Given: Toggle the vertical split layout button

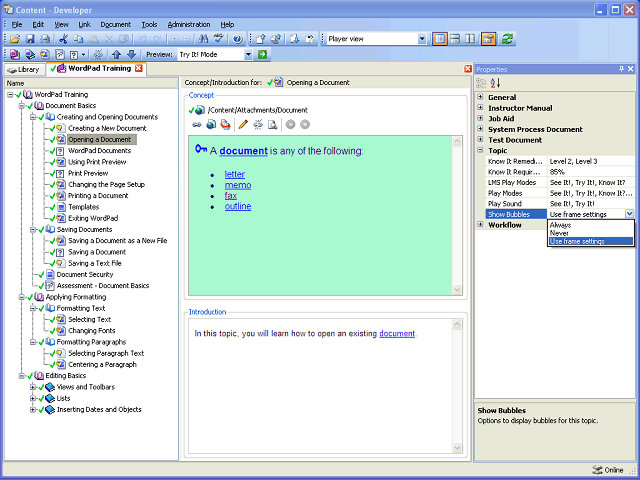Looking at the screenshot, I should (470, 39).
